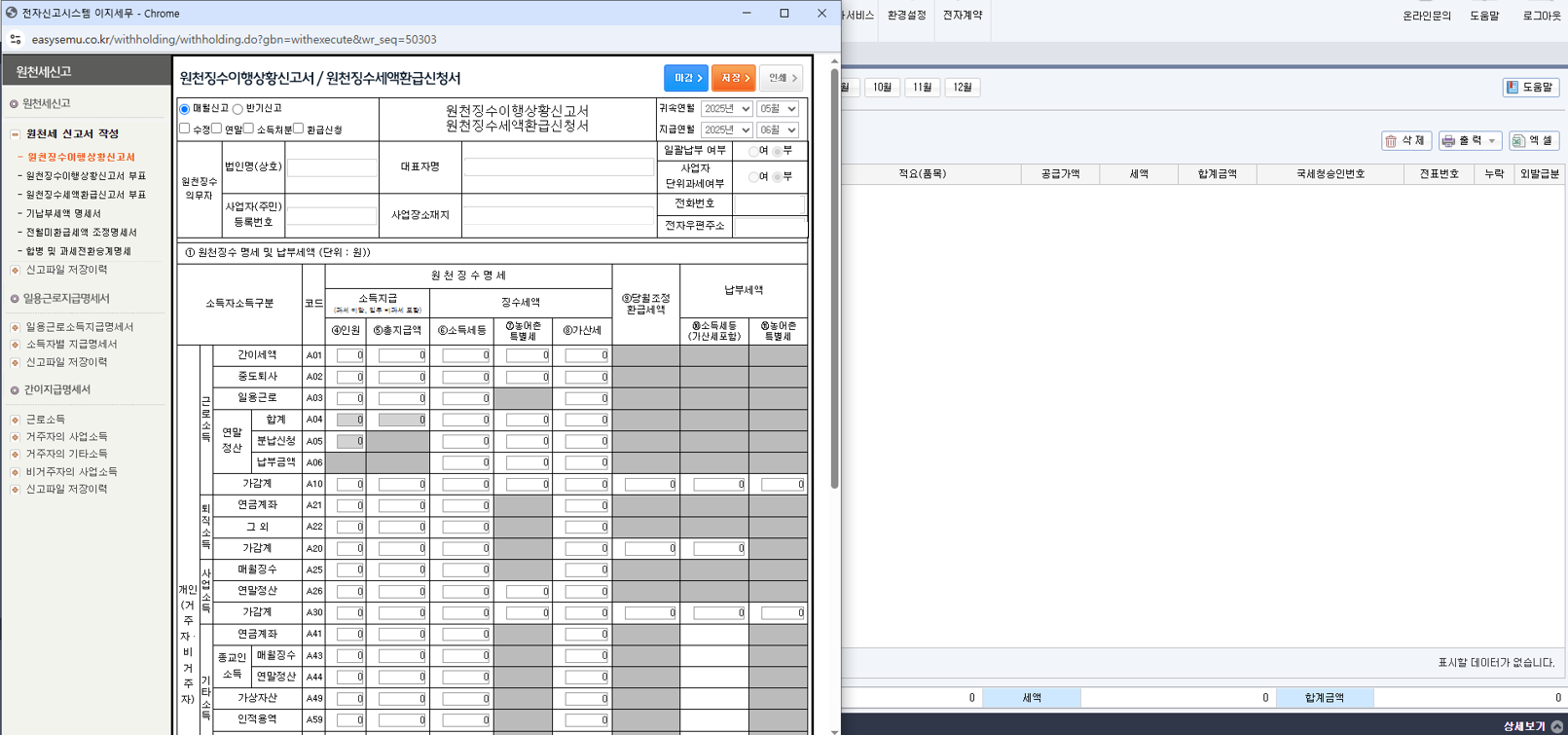Click the plus icon beside 거주자의 기타소득
Screen dimensions: 1568x735
tap(15, 455)
